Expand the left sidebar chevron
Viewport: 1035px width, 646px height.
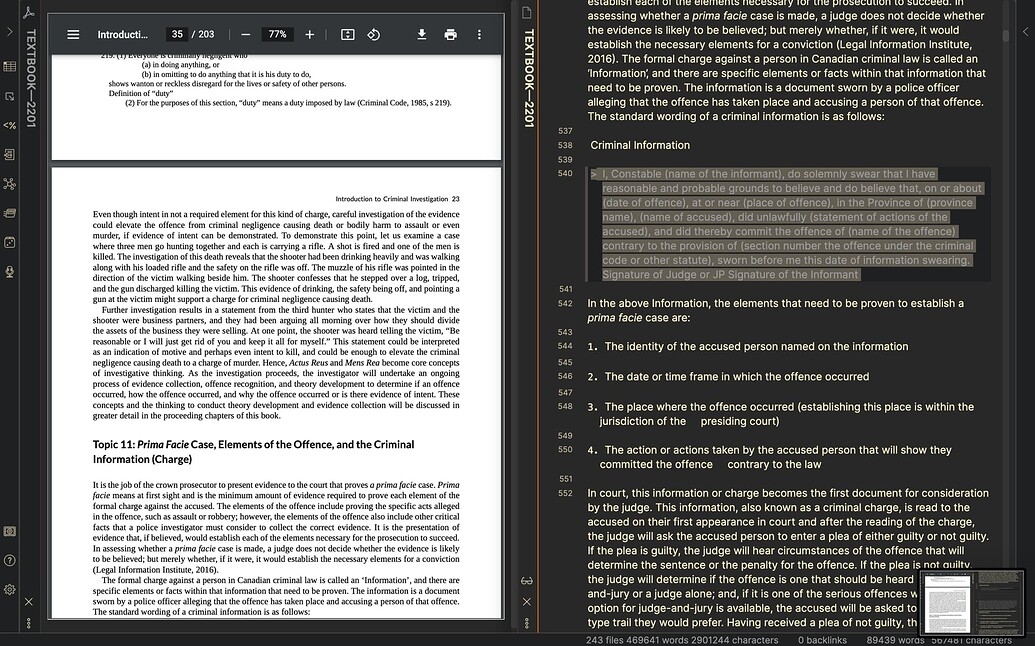[x=9, y=31]
